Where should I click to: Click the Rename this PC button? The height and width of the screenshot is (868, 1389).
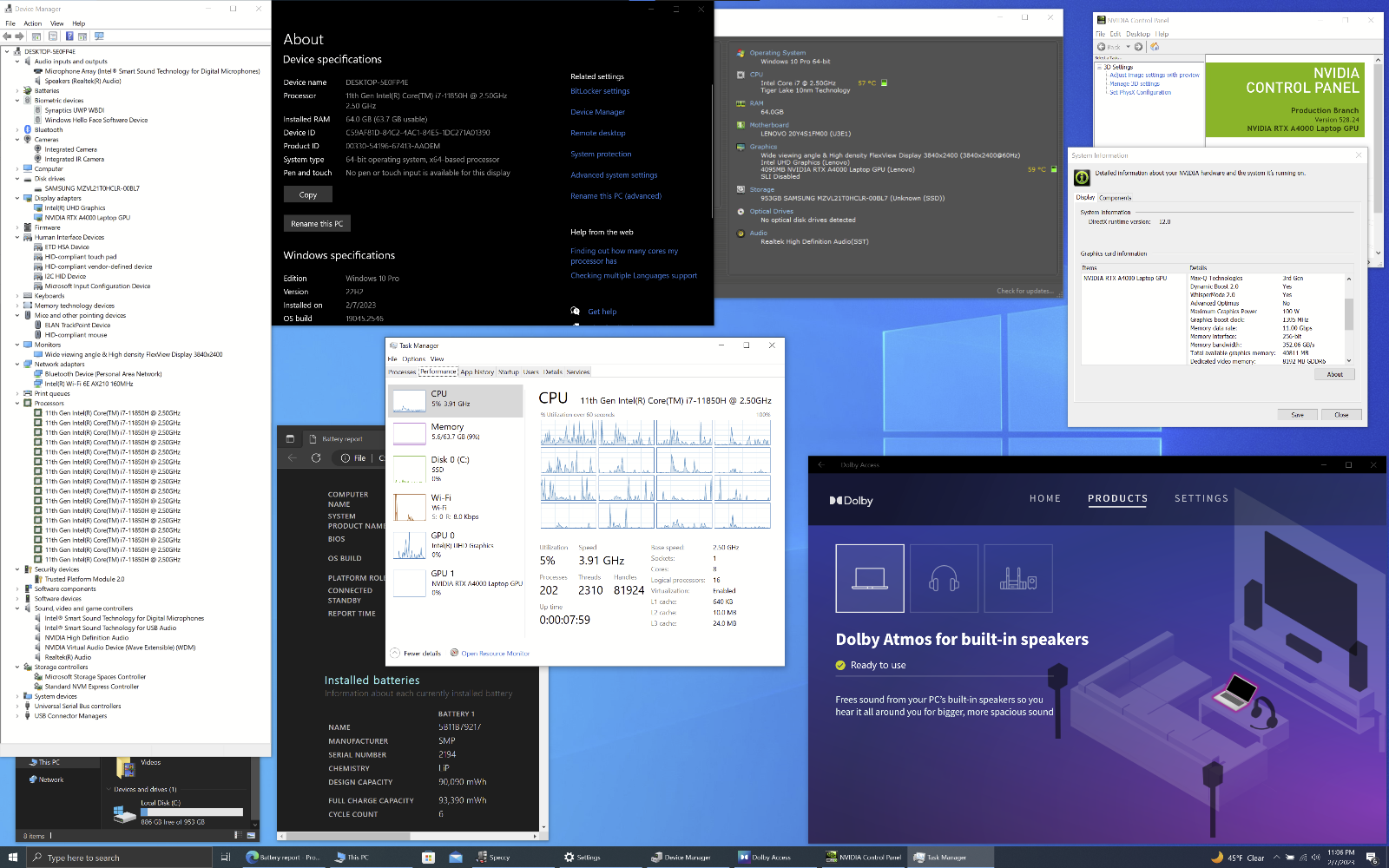tap(317, 223)
